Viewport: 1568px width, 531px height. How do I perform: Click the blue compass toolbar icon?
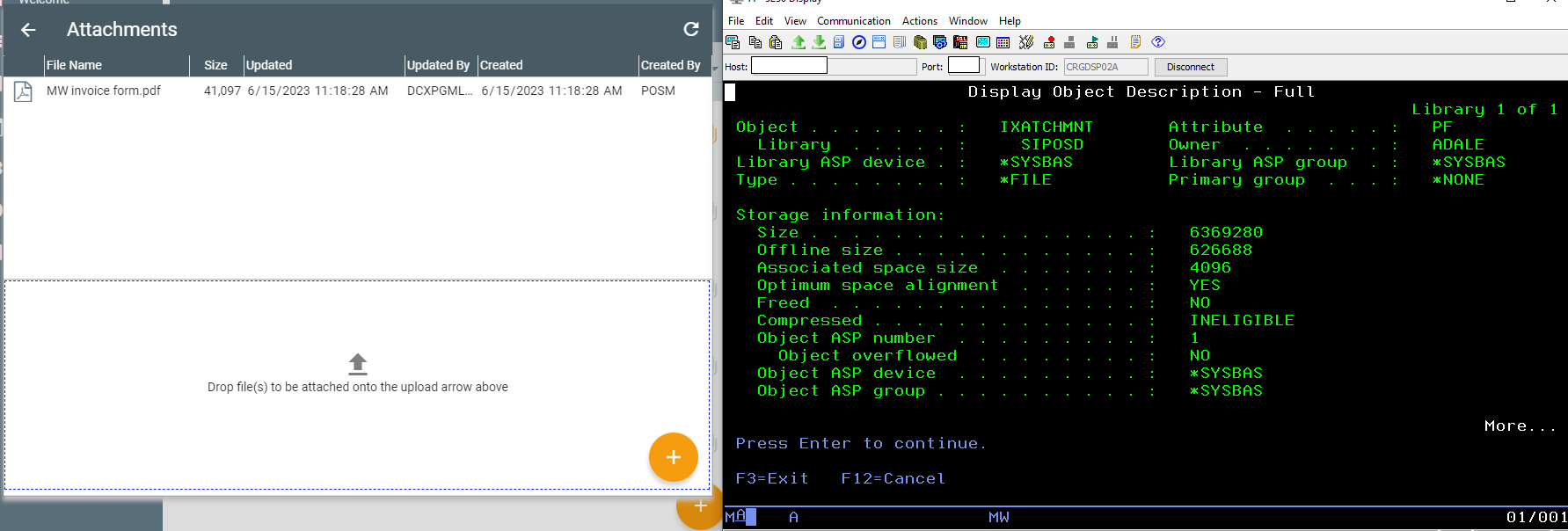pos(859,42)
